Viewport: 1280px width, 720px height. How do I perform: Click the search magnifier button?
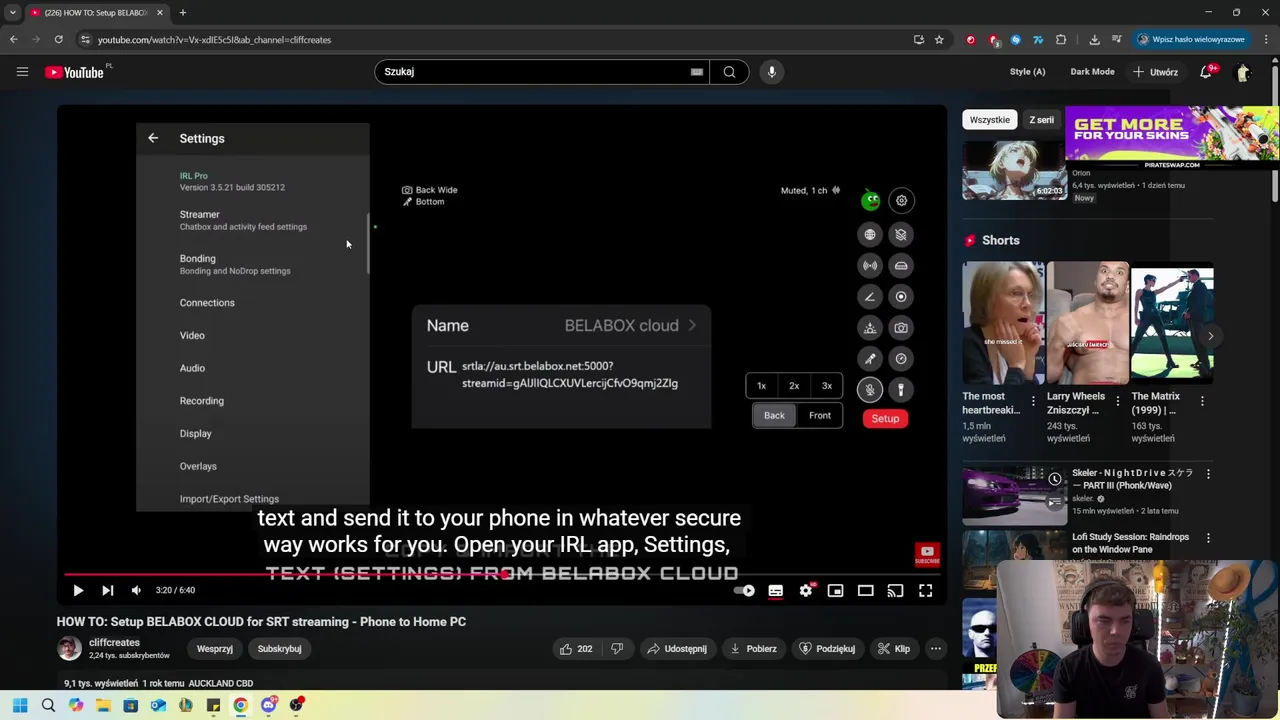click(x=729, y=72)
